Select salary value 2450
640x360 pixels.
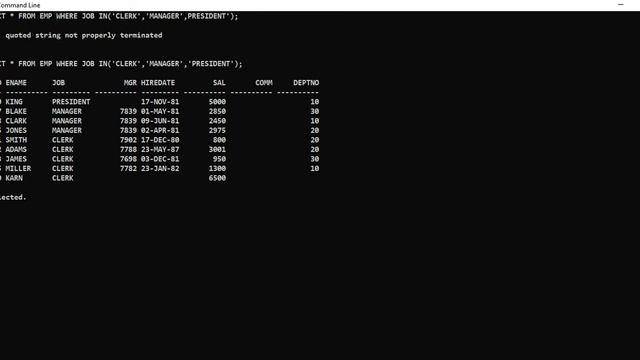pyautogui.click(x=217, y=121)
